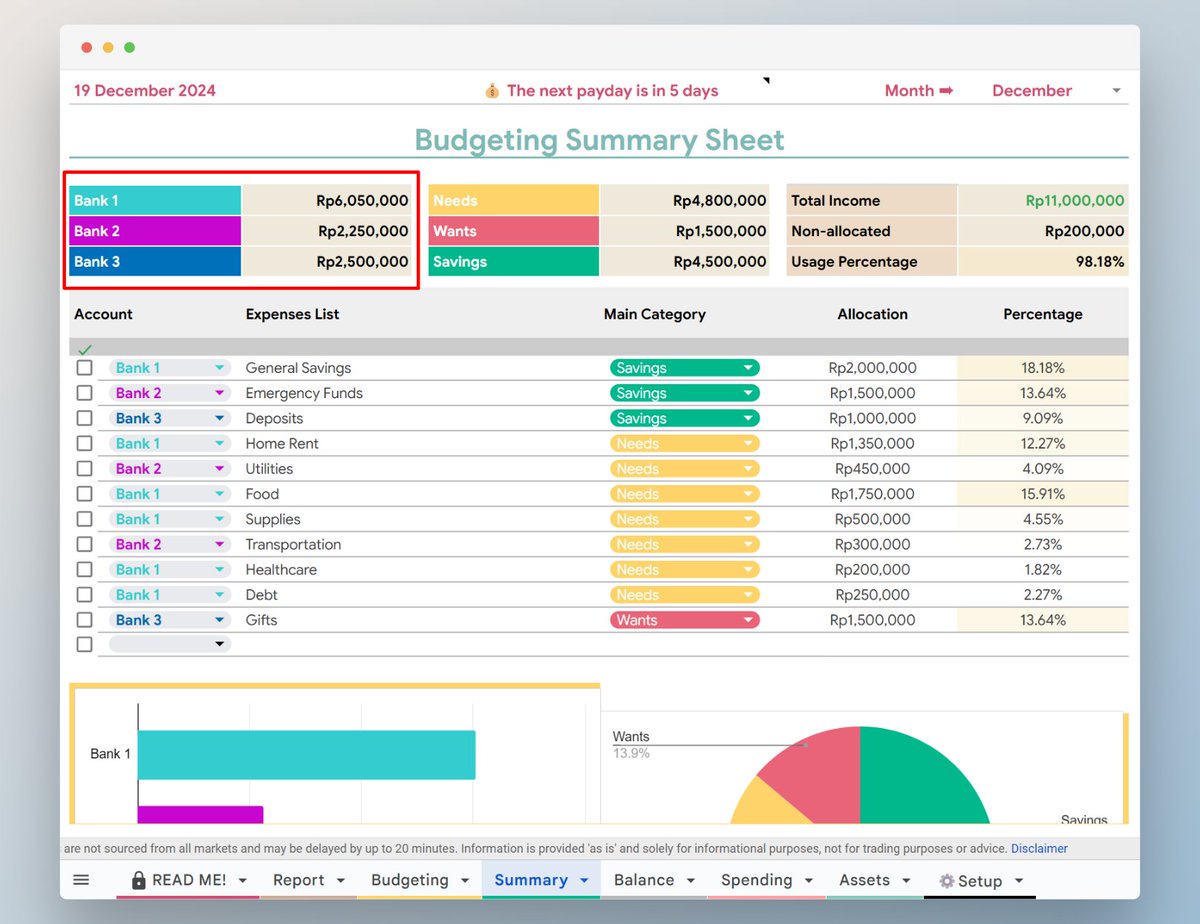Click the Main Category column header
Screen dimensions: 1200x924
tap(655, 314)
